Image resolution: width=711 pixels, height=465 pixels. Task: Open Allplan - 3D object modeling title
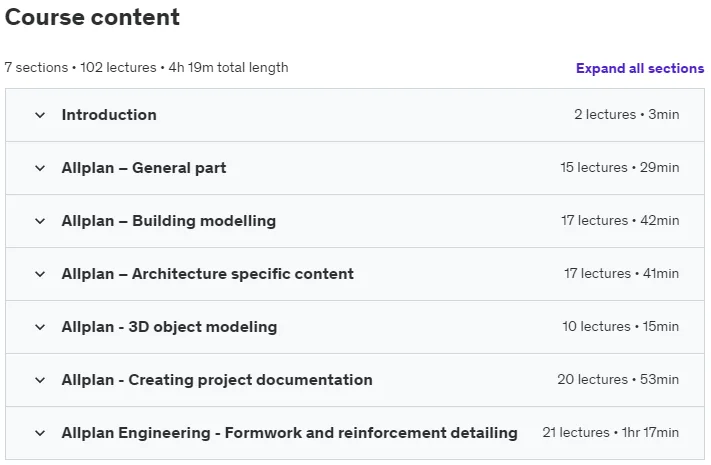[169, 327]
